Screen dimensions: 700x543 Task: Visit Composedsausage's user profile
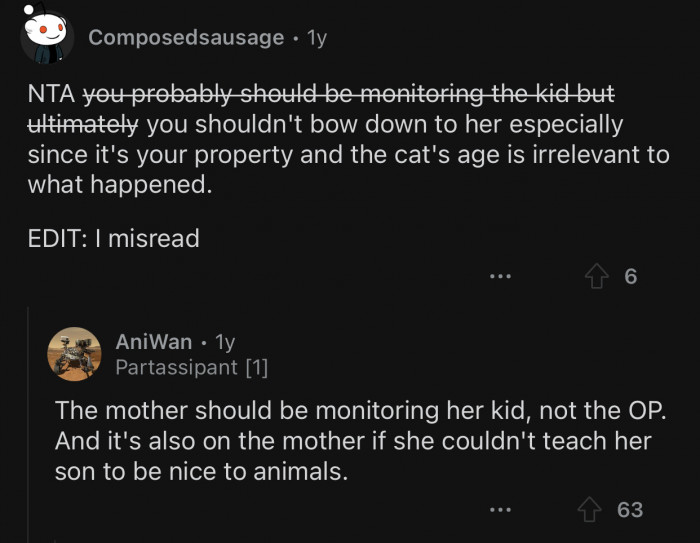187,38
